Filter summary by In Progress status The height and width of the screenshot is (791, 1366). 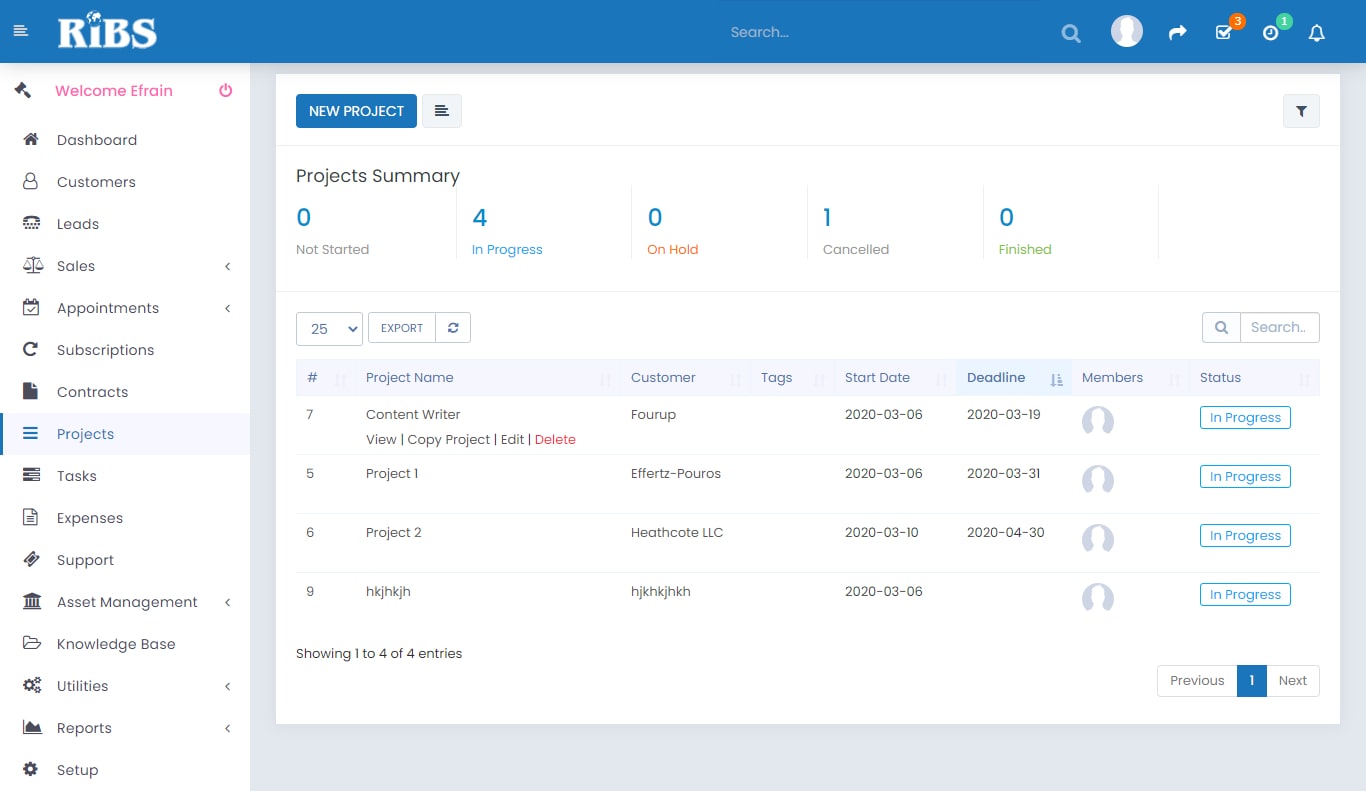507,250
